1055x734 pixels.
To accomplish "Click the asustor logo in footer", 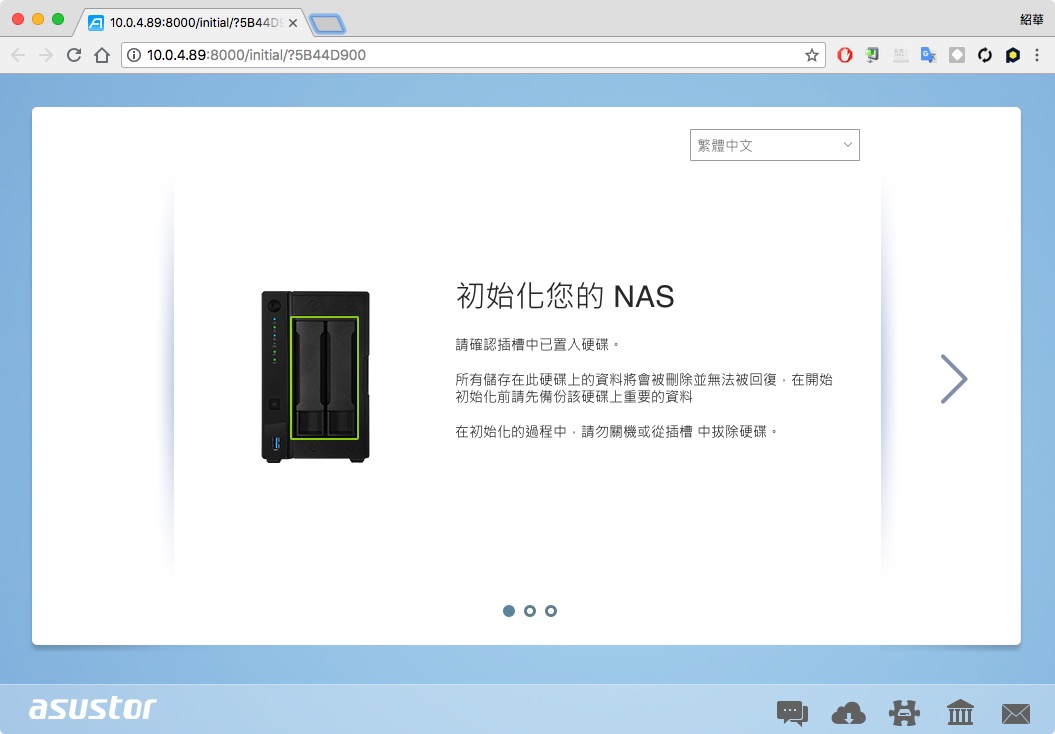I will [x=93, y=708].
